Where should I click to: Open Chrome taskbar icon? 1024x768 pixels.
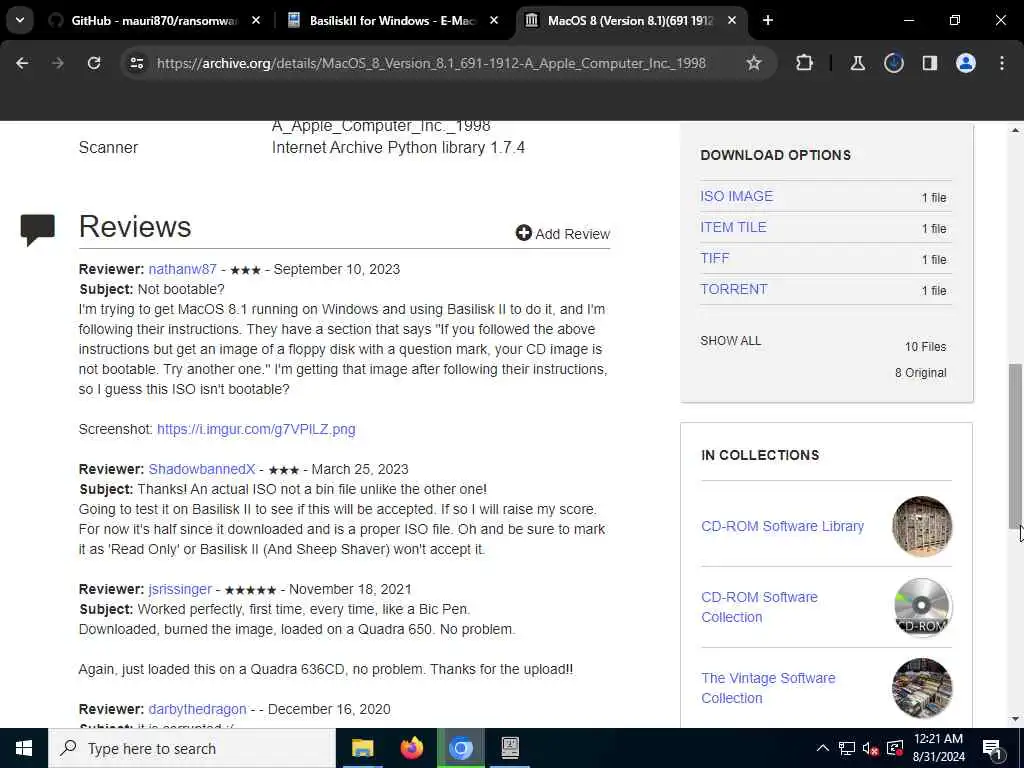(x=460, y=748)
